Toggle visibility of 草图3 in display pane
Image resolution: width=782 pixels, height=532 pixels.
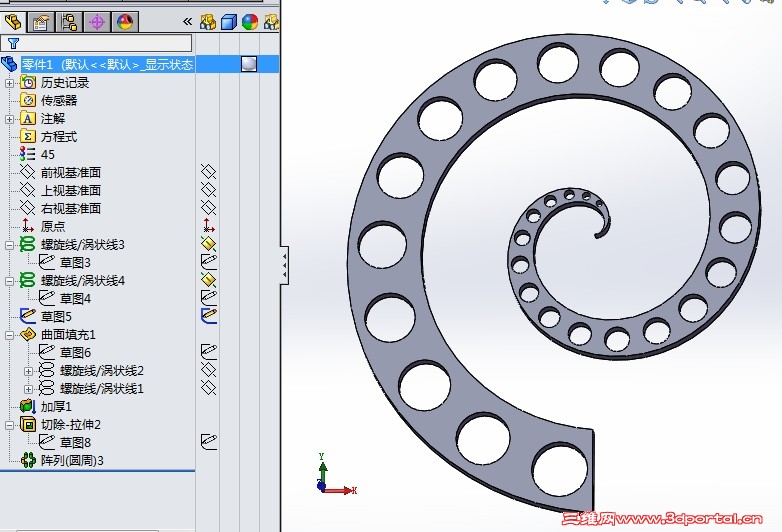[x=209, y=261]
